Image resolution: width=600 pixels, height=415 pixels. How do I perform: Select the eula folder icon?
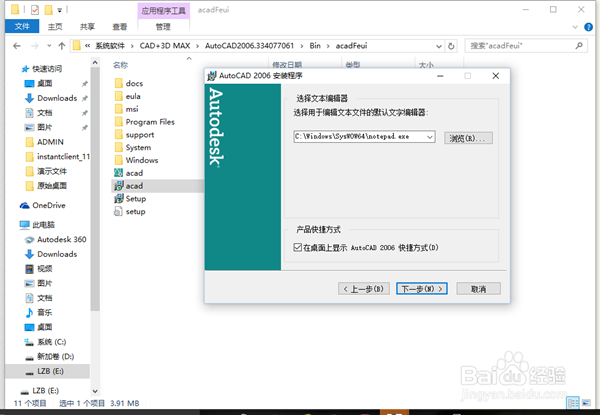pyautogui.click(x=119, y=96)
